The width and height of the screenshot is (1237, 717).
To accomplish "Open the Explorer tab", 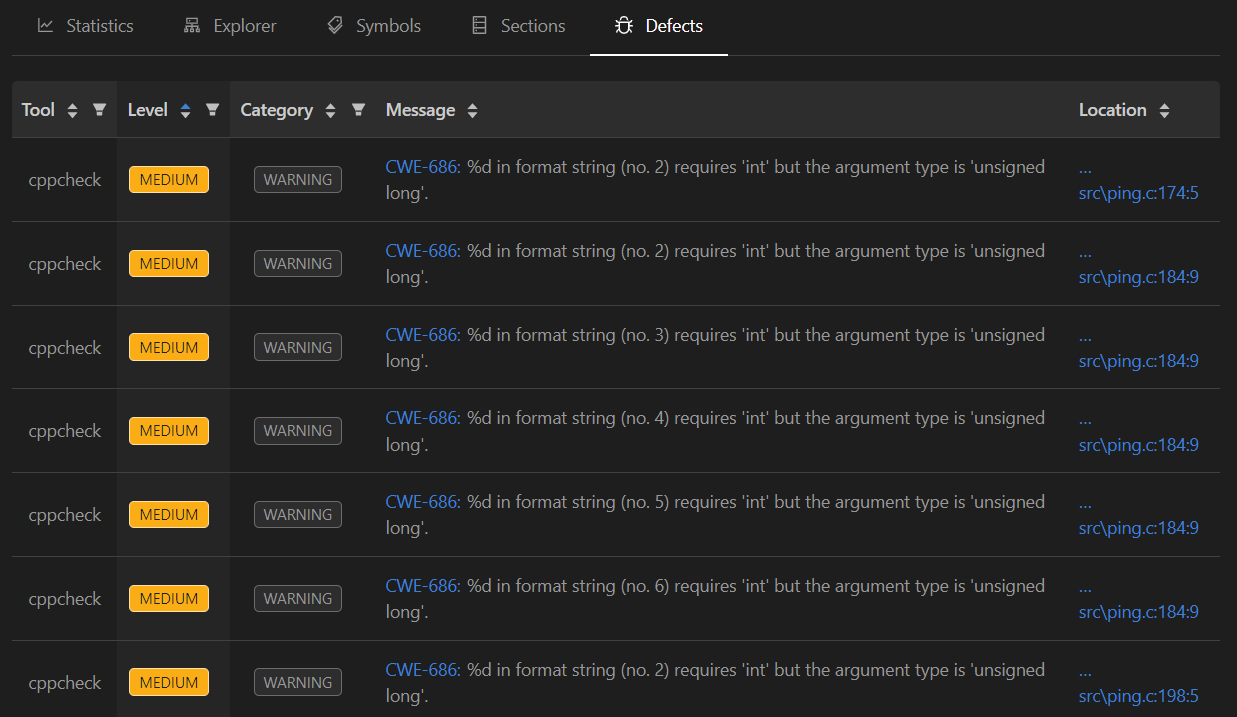I will pos(230,26).
